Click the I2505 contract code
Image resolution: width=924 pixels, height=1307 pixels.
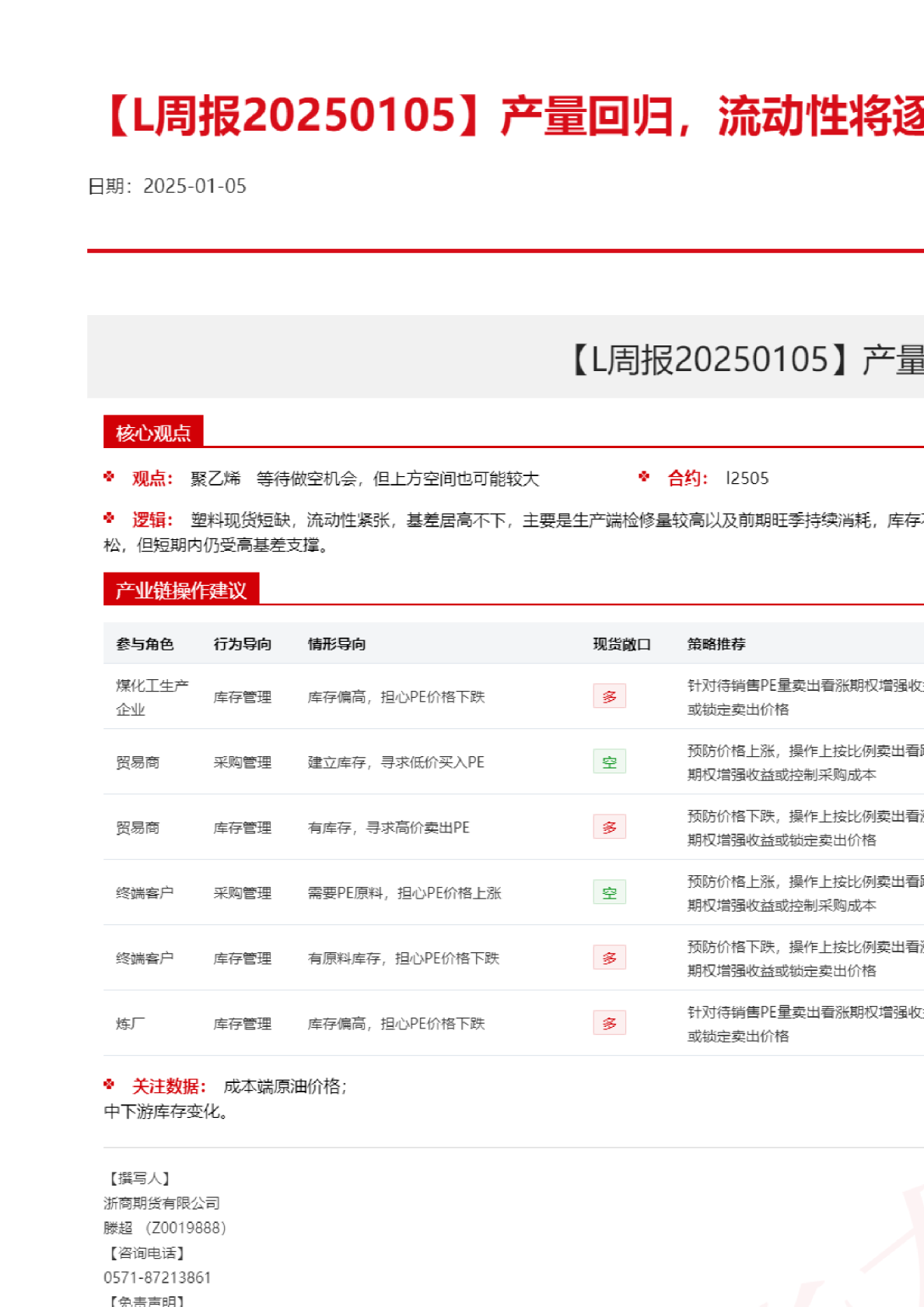click(x=747, y=478)
